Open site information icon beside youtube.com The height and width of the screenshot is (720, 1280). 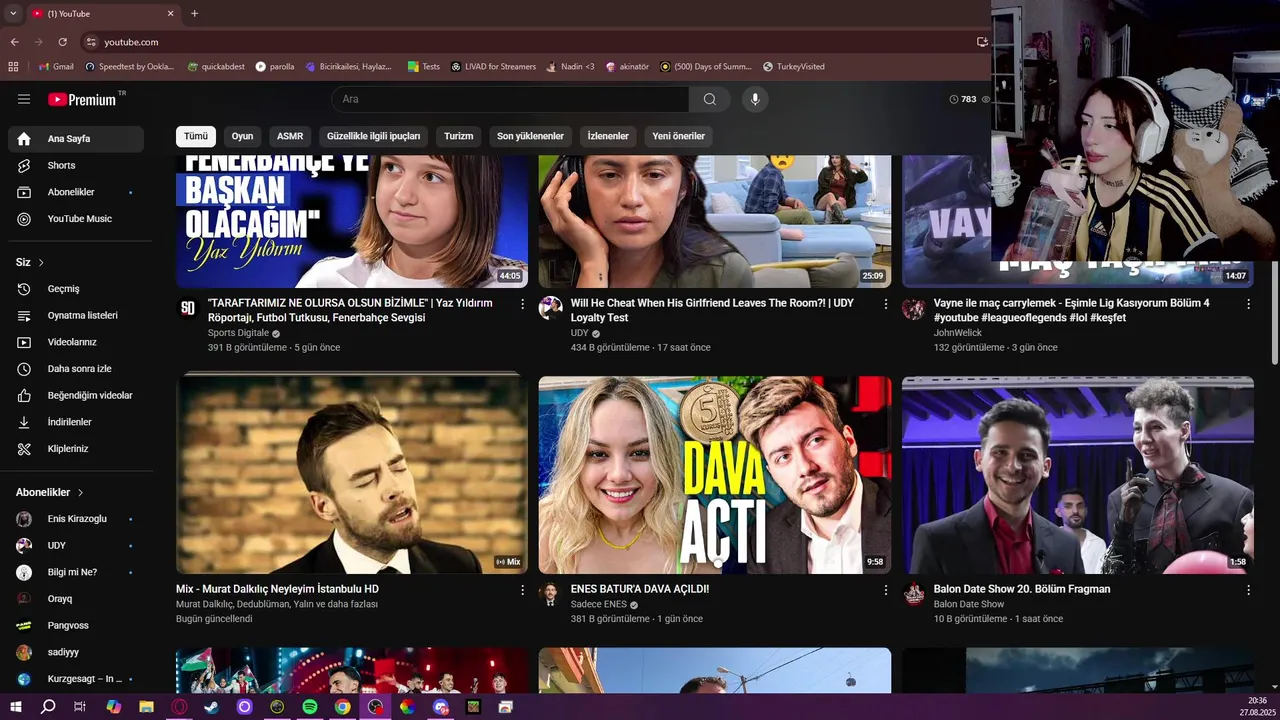pyautogui.click(x=91, y=42)
